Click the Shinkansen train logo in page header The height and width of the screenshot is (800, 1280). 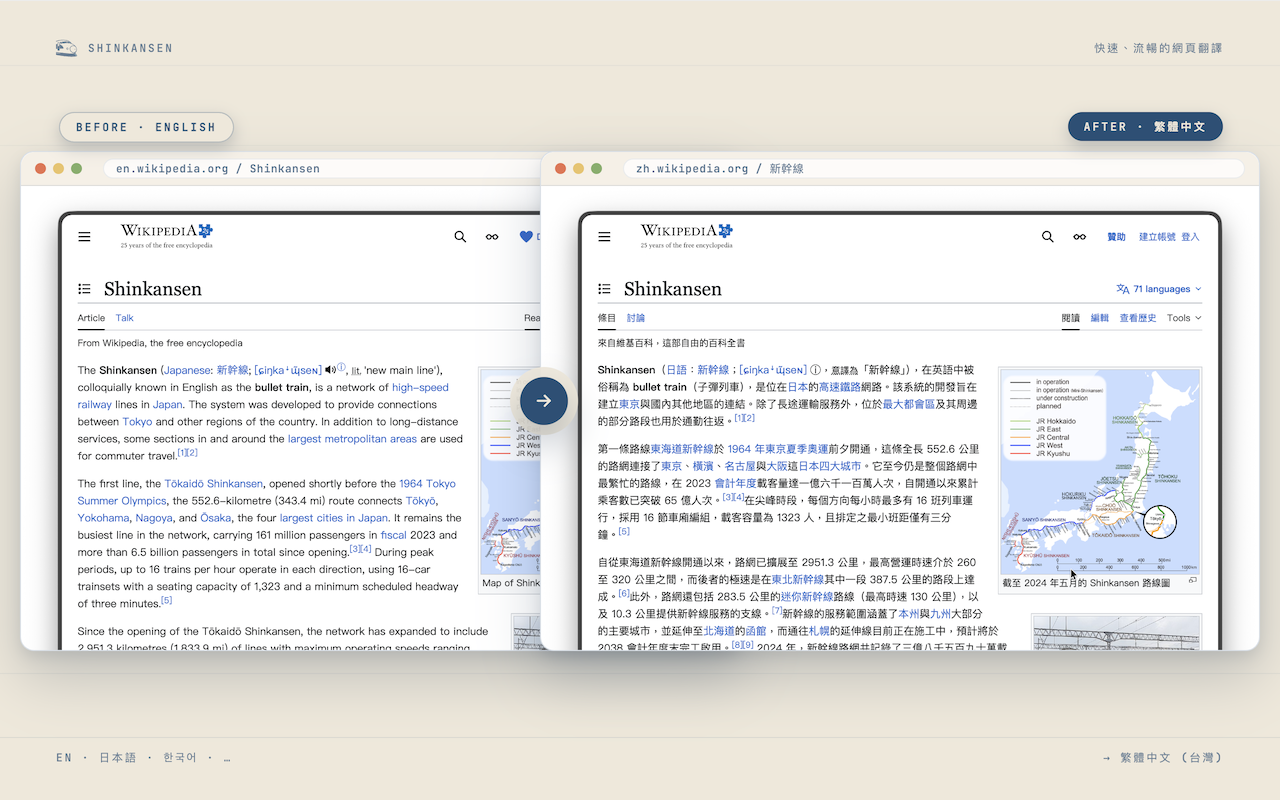[x=66, y=48]
